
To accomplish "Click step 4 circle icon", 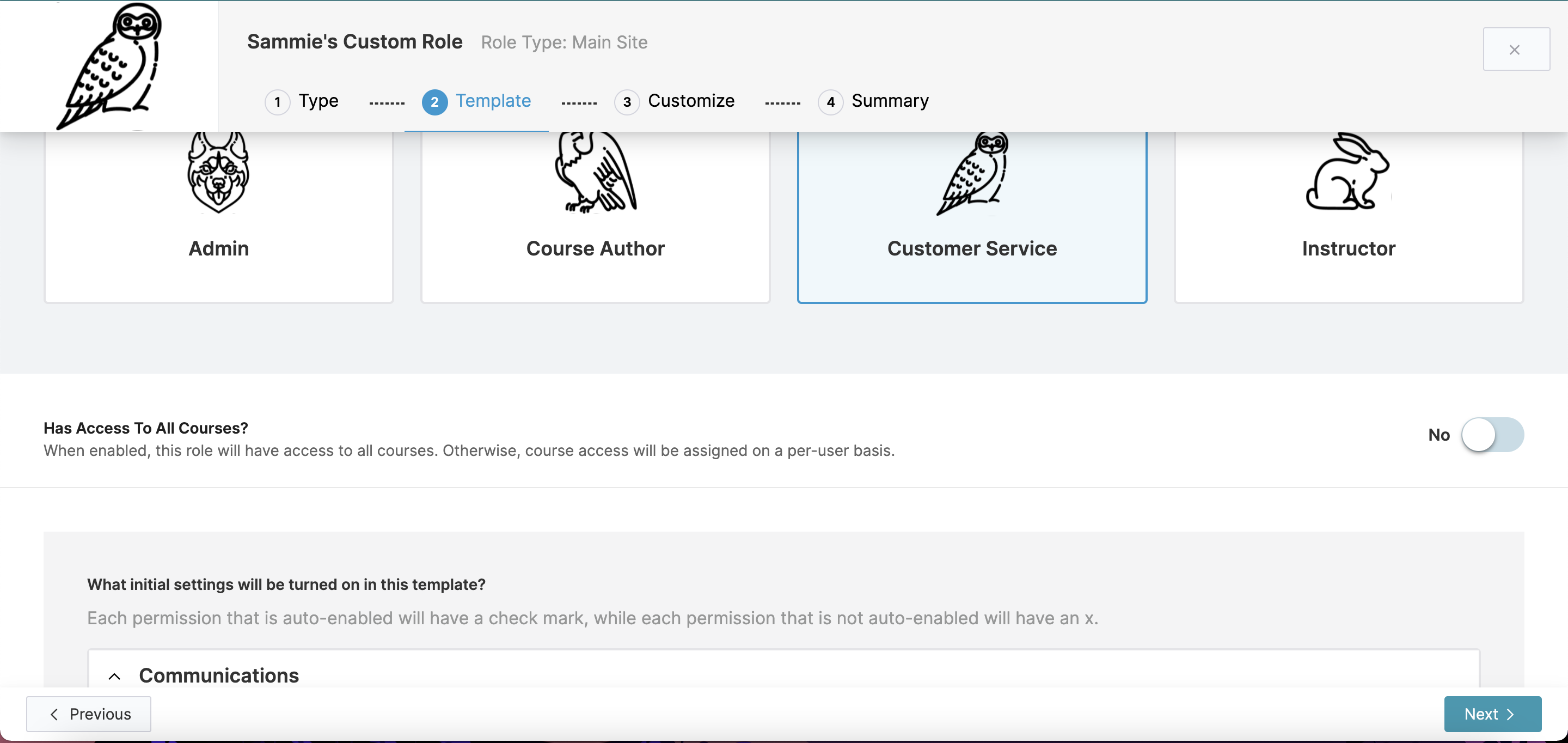I will click(x=830, y=102).
